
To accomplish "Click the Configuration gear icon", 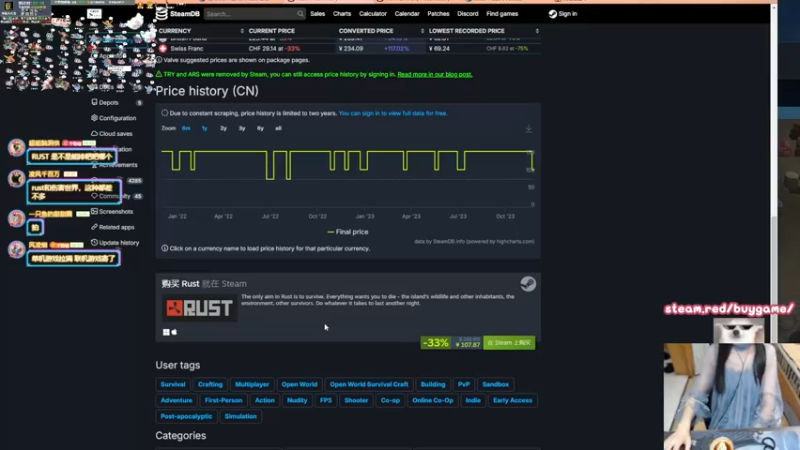I will click(x=94, y=117).
